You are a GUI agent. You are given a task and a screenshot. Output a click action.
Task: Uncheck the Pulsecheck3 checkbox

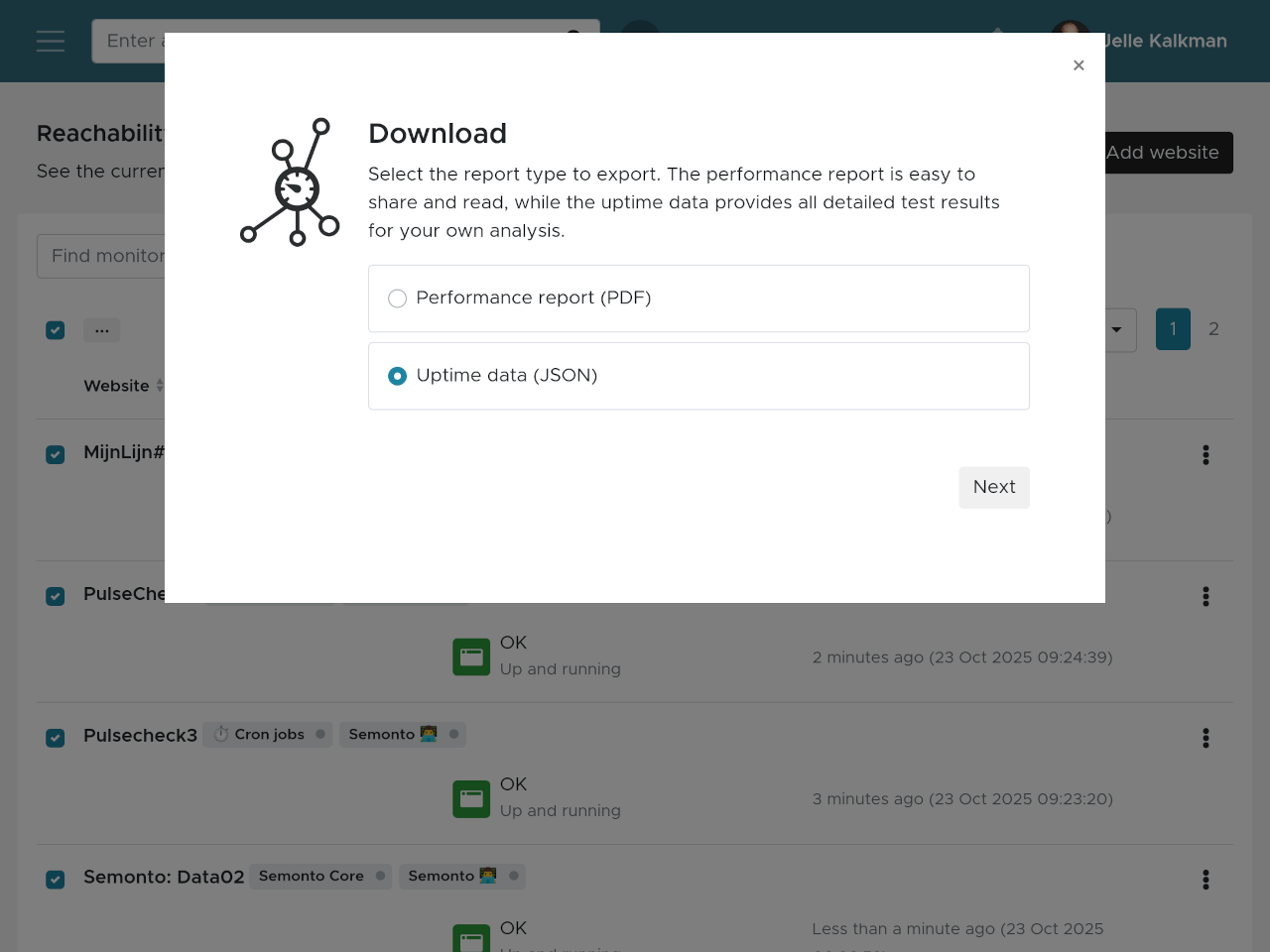coord(56,739)
